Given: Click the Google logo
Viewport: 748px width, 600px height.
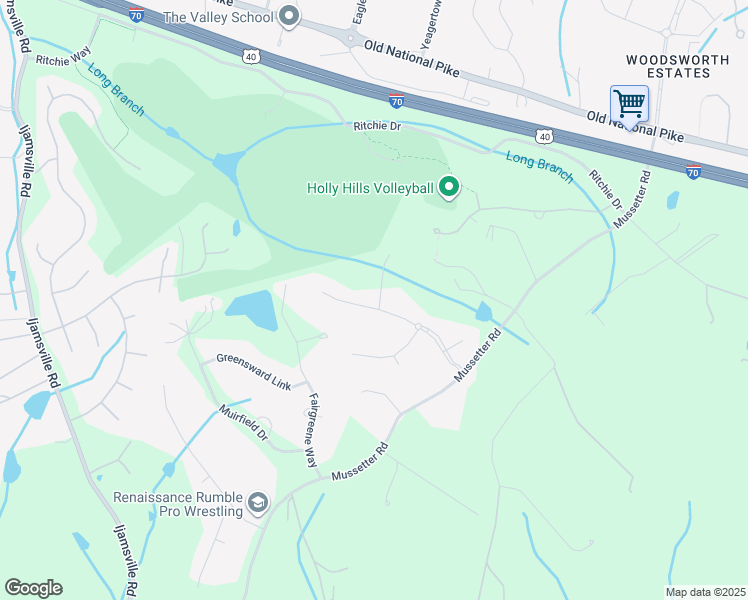Looking at the screenshot, I should pos(33,588).
